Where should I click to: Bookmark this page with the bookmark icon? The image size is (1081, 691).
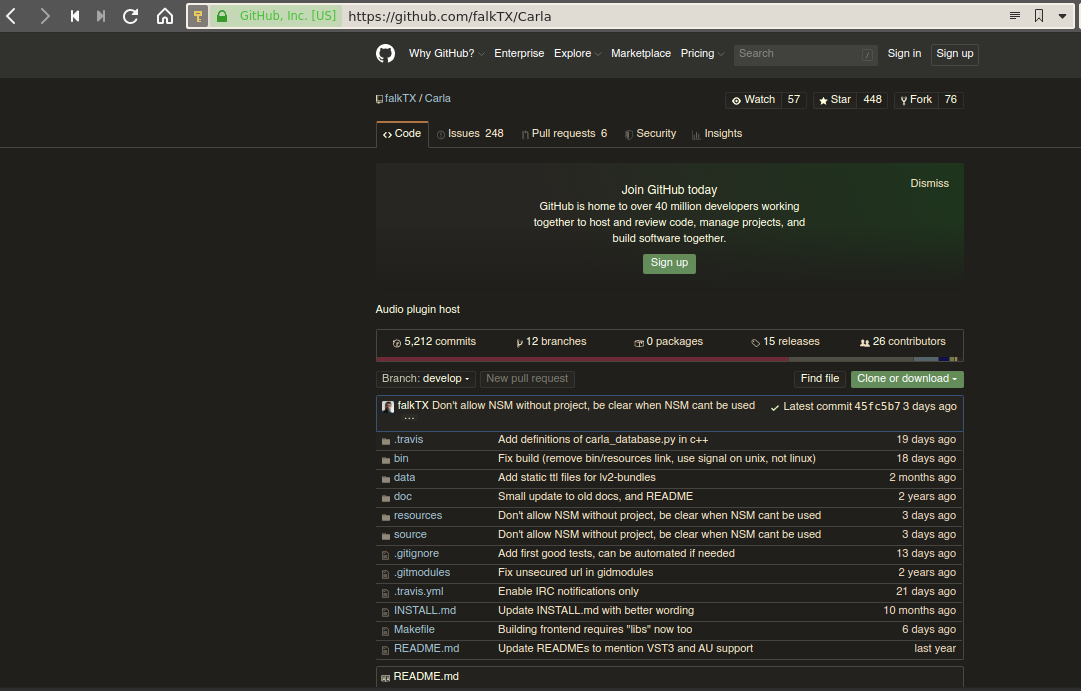coord(1039,16)
